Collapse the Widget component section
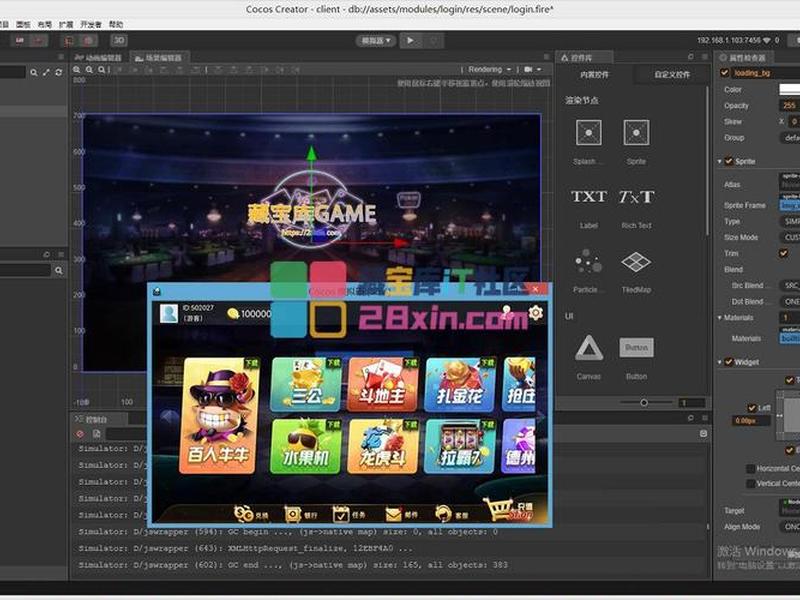Screen dimensions: 800x600 [x=719, y=362]
